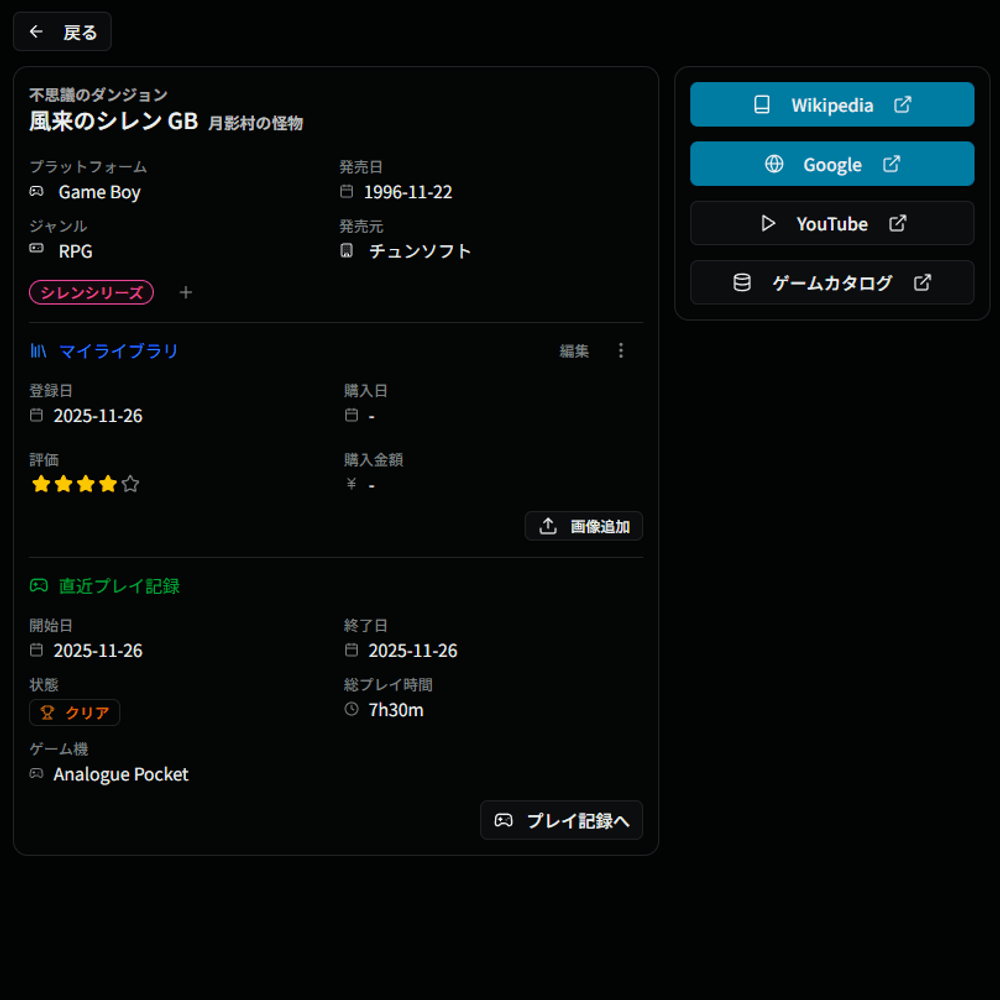Image resolution: width=1000 pixels, height=1000 pixels.
Task: Click the gamepad icon beside 直近プレイ記録
Action: [38, 585]
